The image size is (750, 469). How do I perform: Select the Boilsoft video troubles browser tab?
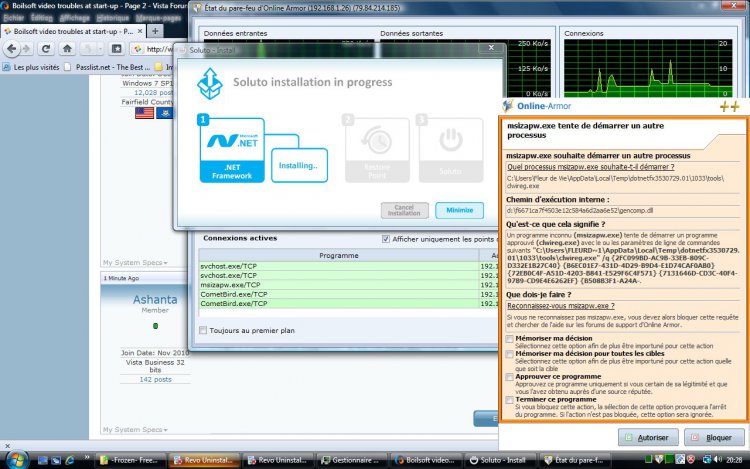pyautogui.click(x=73, y=31)
